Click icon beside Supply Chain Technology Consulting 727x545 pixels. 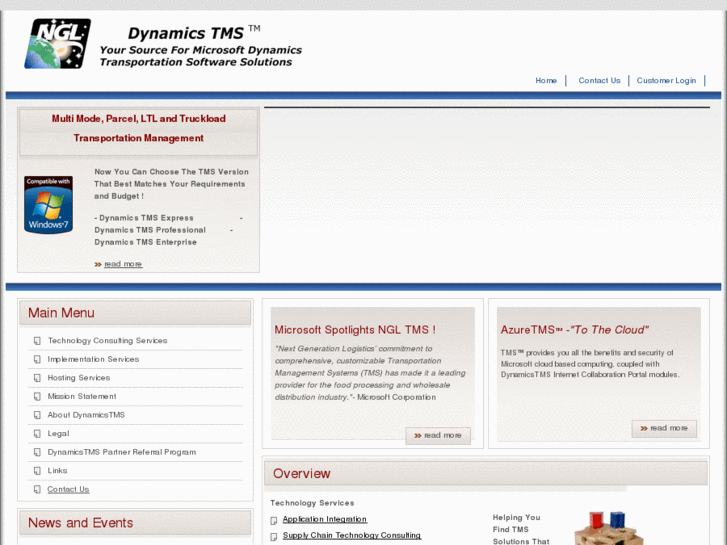click(x=274, y=536)
